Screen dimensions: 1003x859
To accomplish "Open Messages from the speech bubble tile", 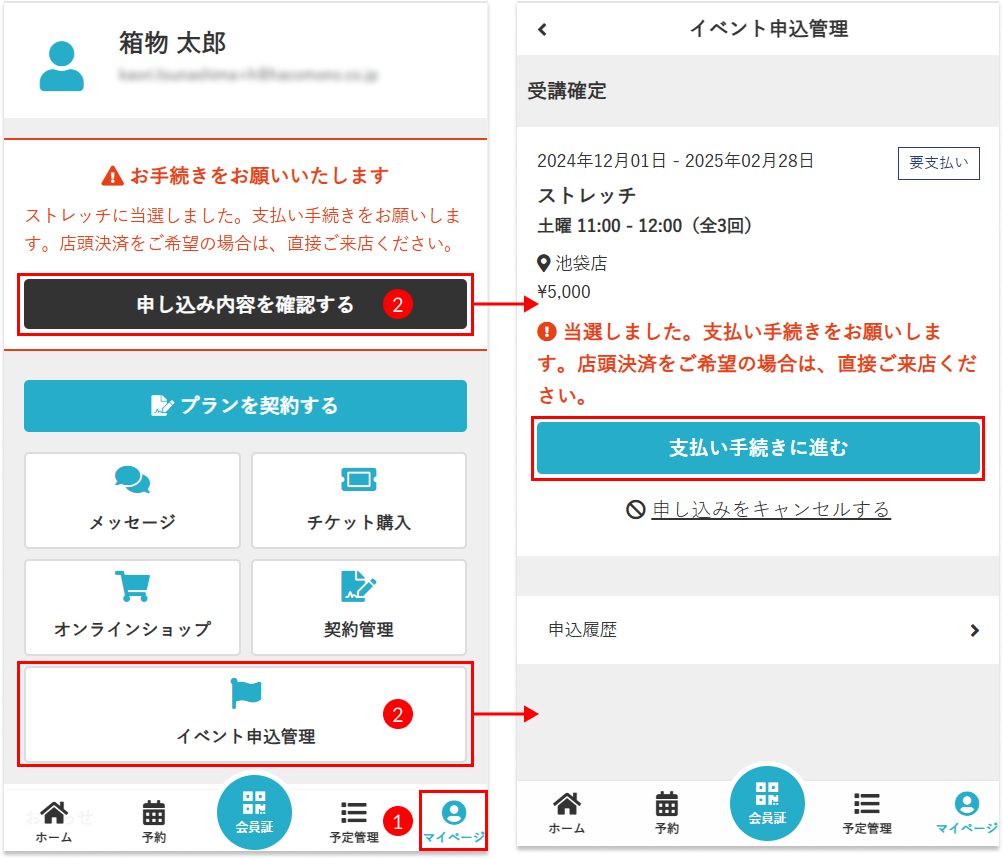I will (x=132, y=500).
